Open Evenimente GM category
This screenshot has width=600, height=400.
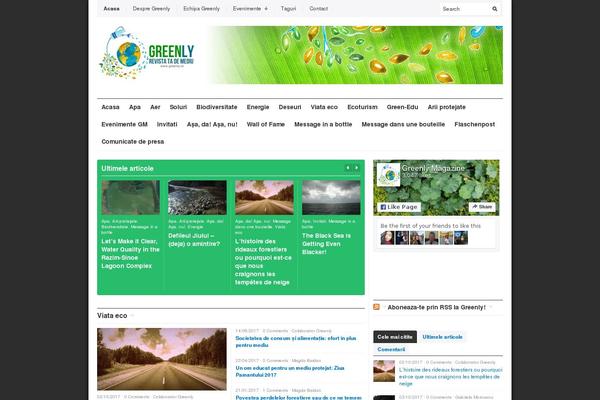(x=124, y=124)
